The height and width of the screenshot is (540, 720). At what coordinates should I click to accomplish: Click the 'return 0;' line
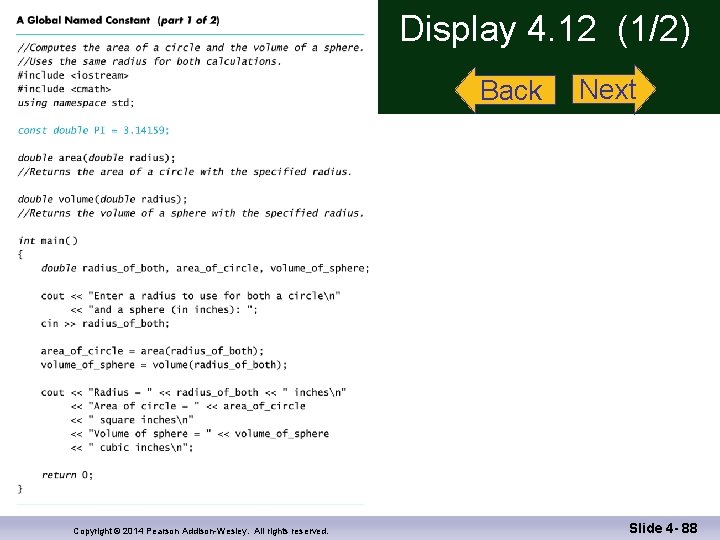[x=67, y=475]
